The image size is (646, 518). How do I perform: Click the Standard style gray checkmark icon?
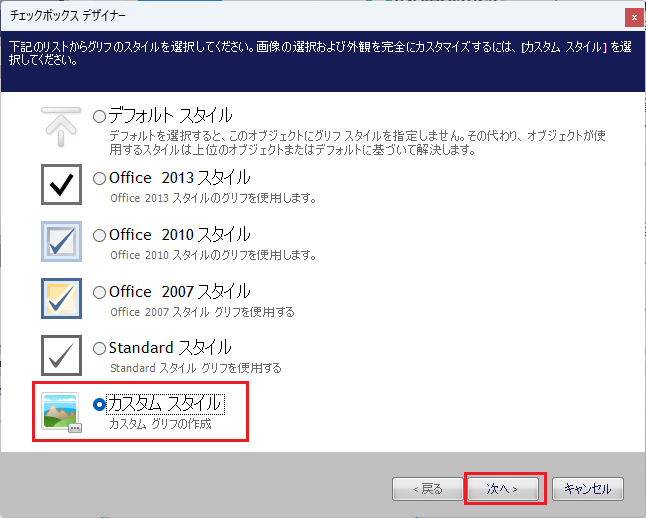point(62,355)
